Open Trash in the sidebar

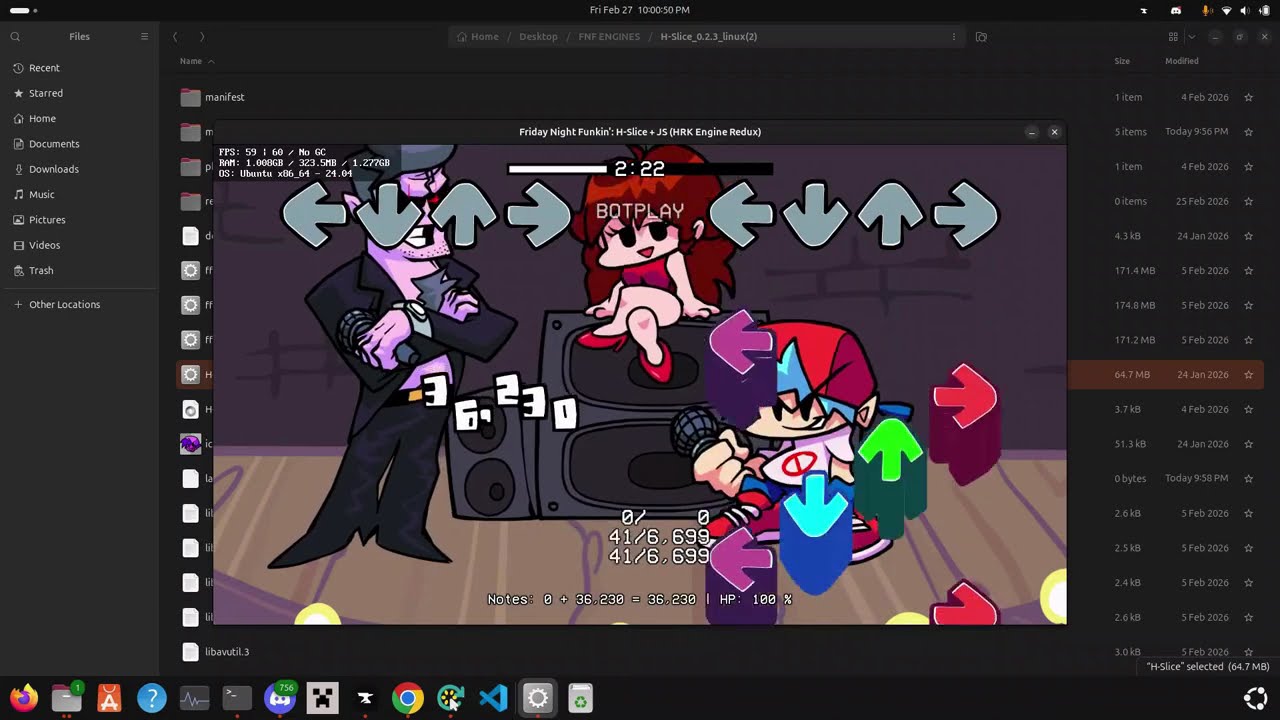point(79,270)
